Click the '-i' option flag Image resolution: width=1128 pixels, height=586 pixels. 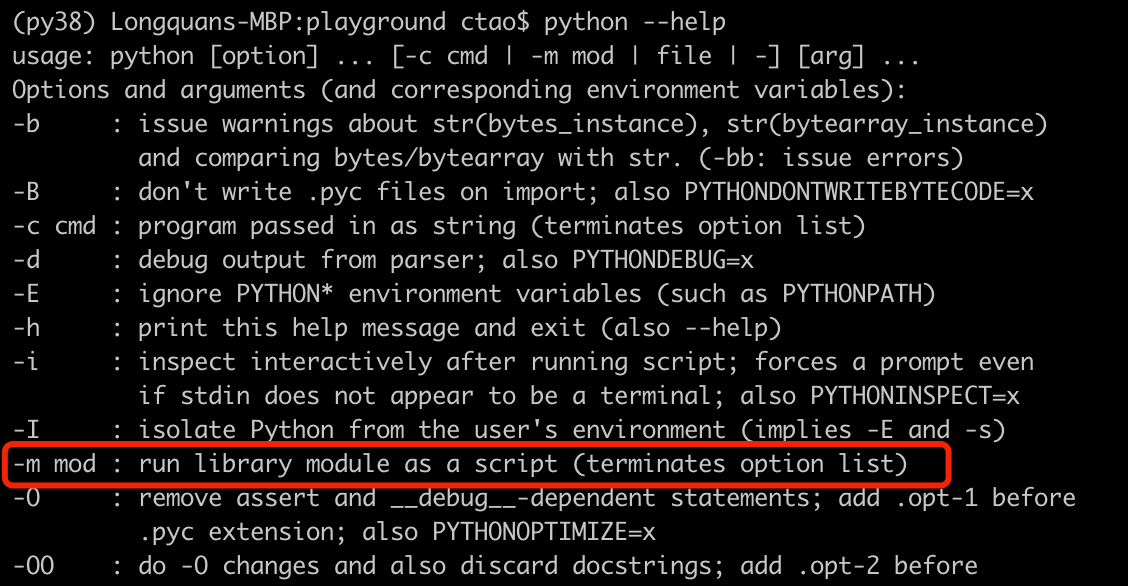pyautogui.click(x=26, y=362)
